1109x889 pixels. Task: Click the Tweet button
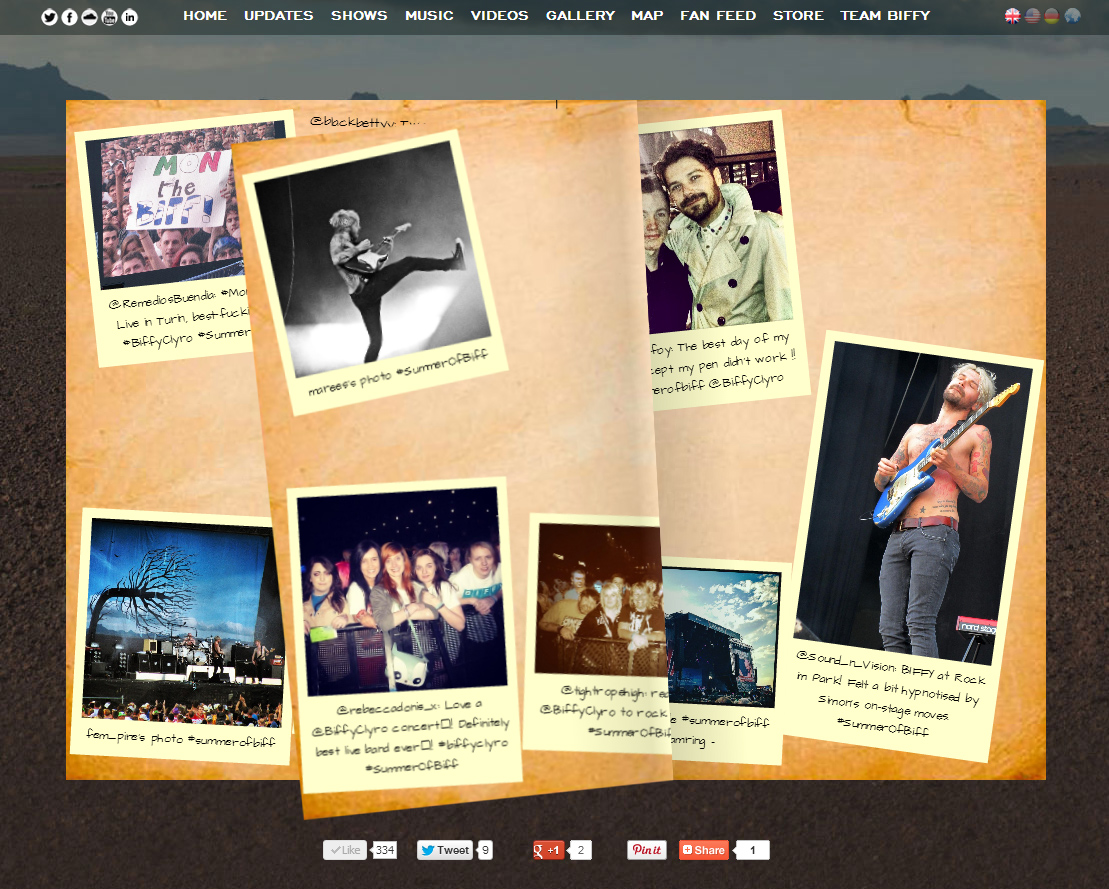coord(444,850)
